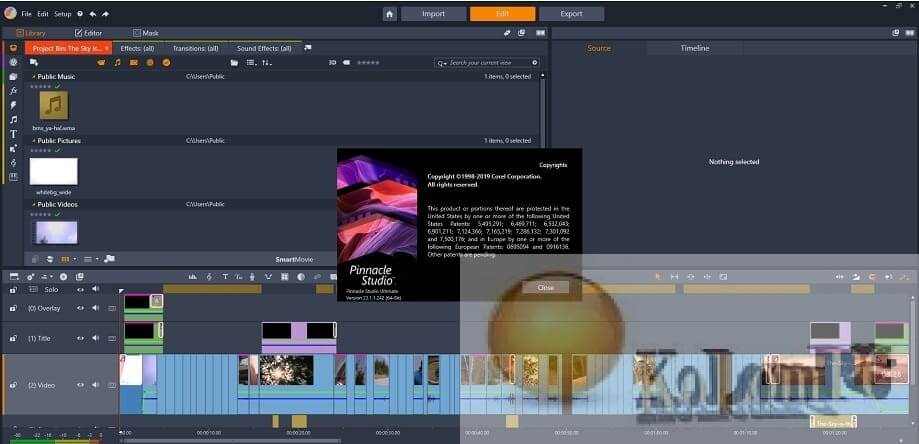The image size is (919, 444).
Task: Click the Undo arrow icon
Action: click(93, 15)
